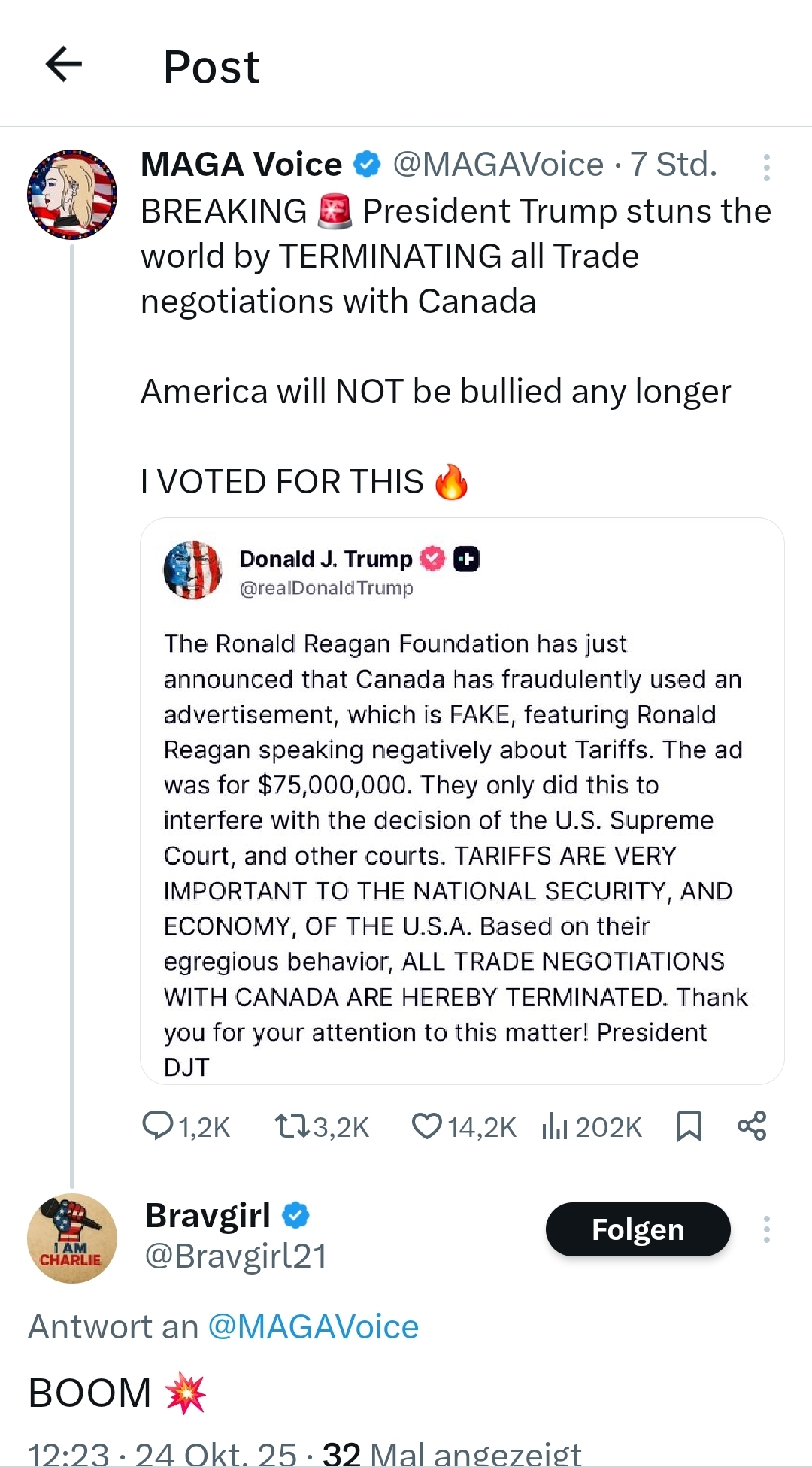Open @MAGAVoice mention link in reply
812x1467 pixels.
click(313, 1326)
